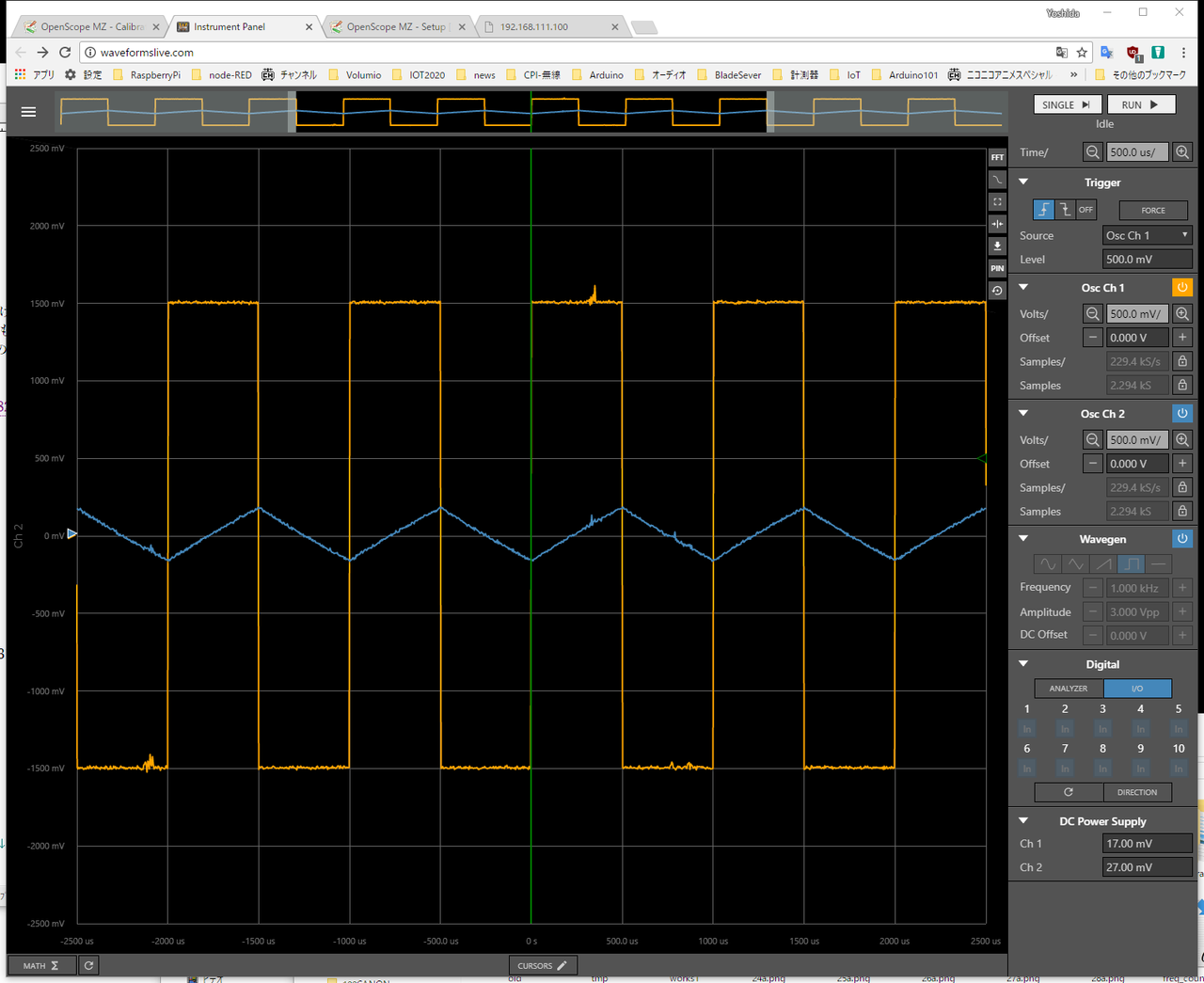This screenshot has width=1204, height=983.
Task: Open the trigger Source dropdown
Action: tap(1147, 235)
